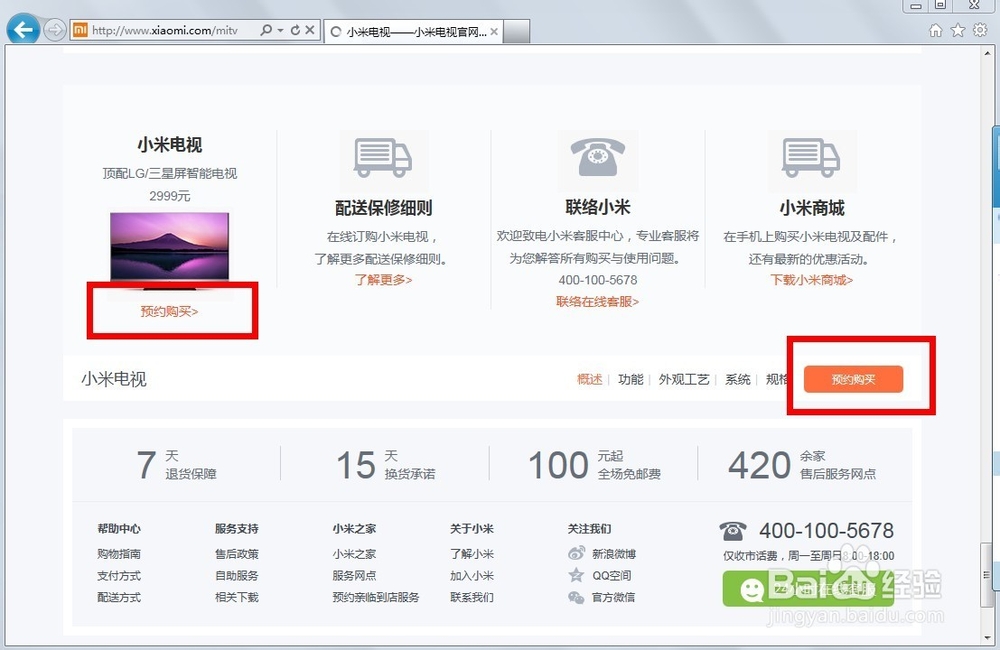1000x650 pixels.
Task: Expand the address bar dropdown arrow
Action: [281, 30]
